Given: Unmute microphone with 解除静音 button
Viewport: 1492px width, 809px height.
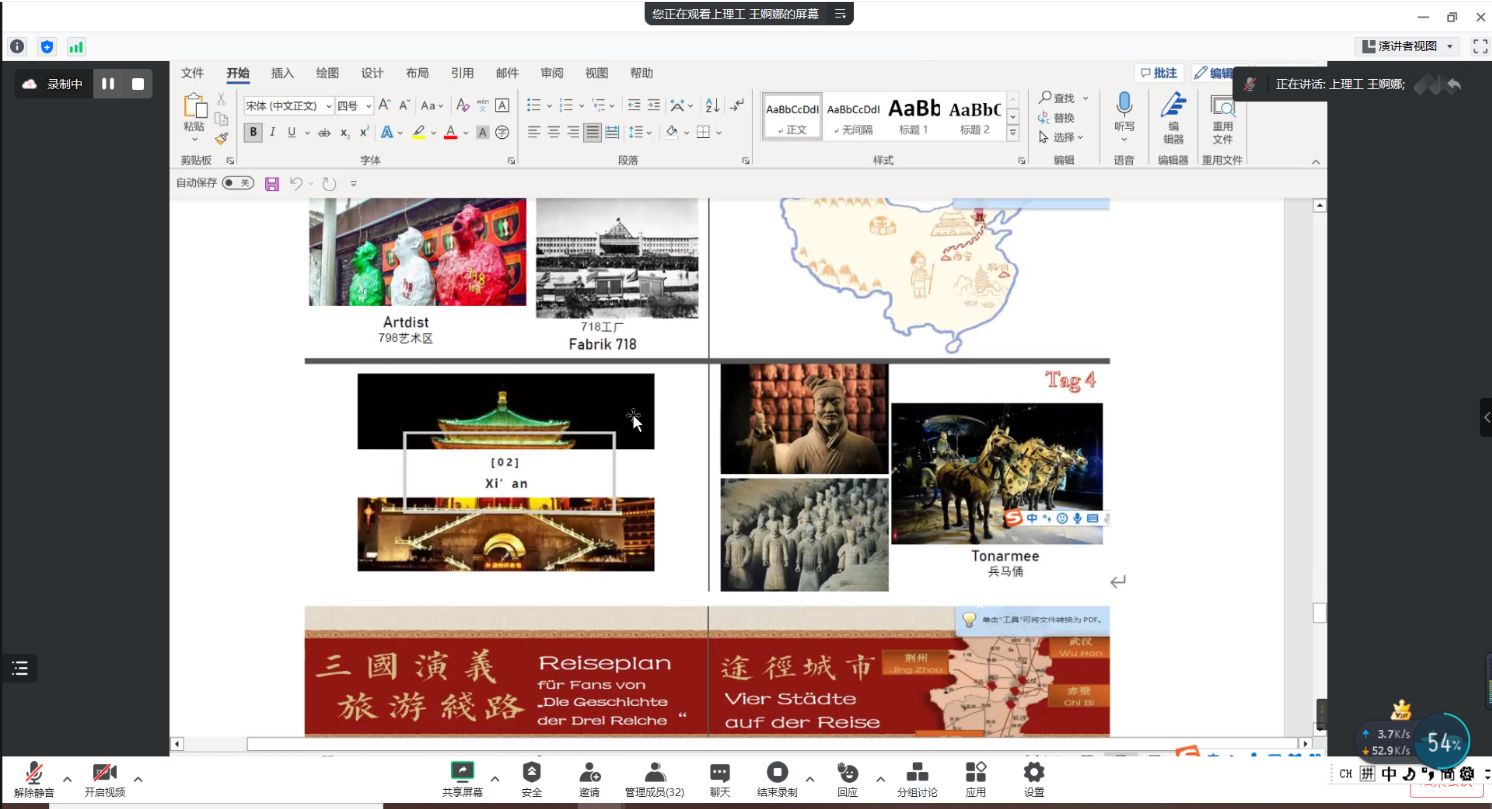Looking at the screenshot, I should pos(34,778).
